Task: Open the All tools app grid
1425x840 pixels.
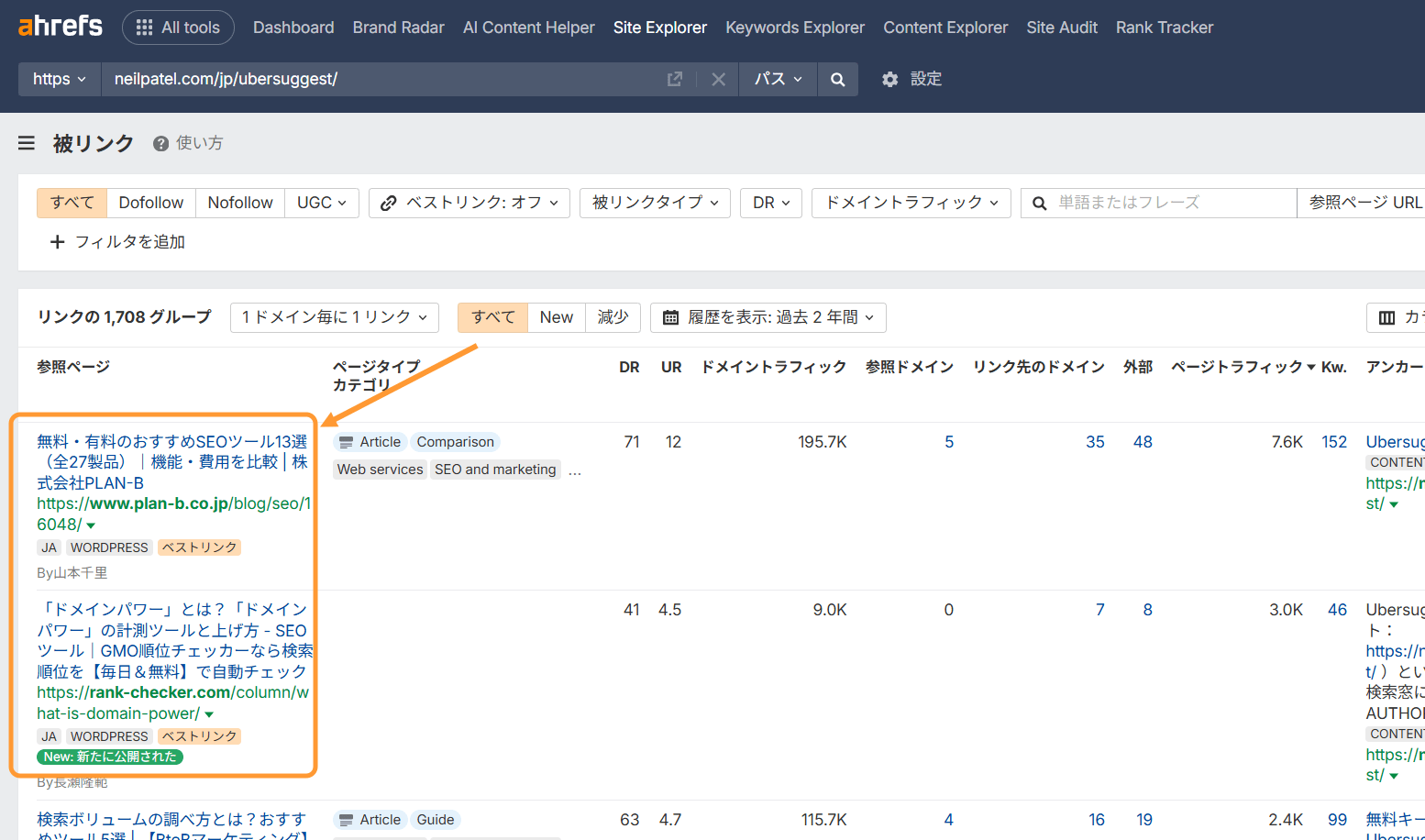Action: point(178,27)
